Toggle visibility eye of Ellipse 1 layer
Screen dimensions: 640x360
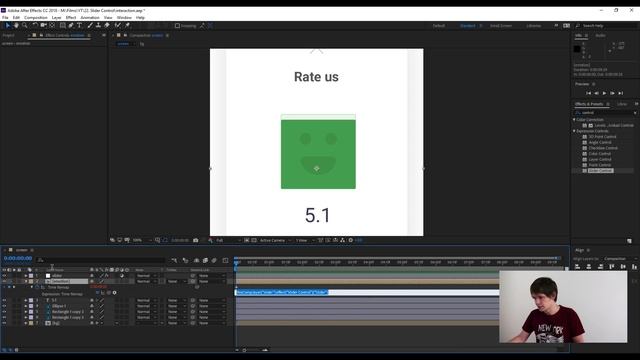click(4, 306)
